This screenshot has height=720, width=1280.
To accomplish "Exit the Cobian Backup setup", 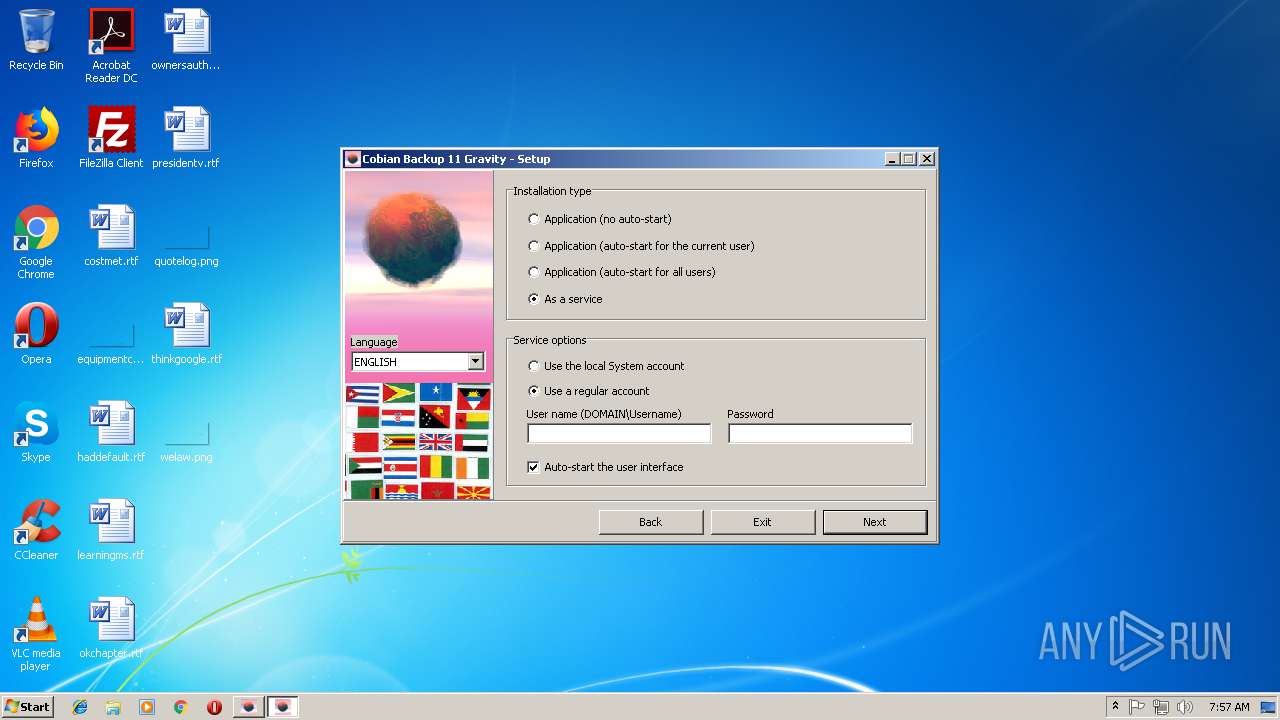I will click(763, 522).
